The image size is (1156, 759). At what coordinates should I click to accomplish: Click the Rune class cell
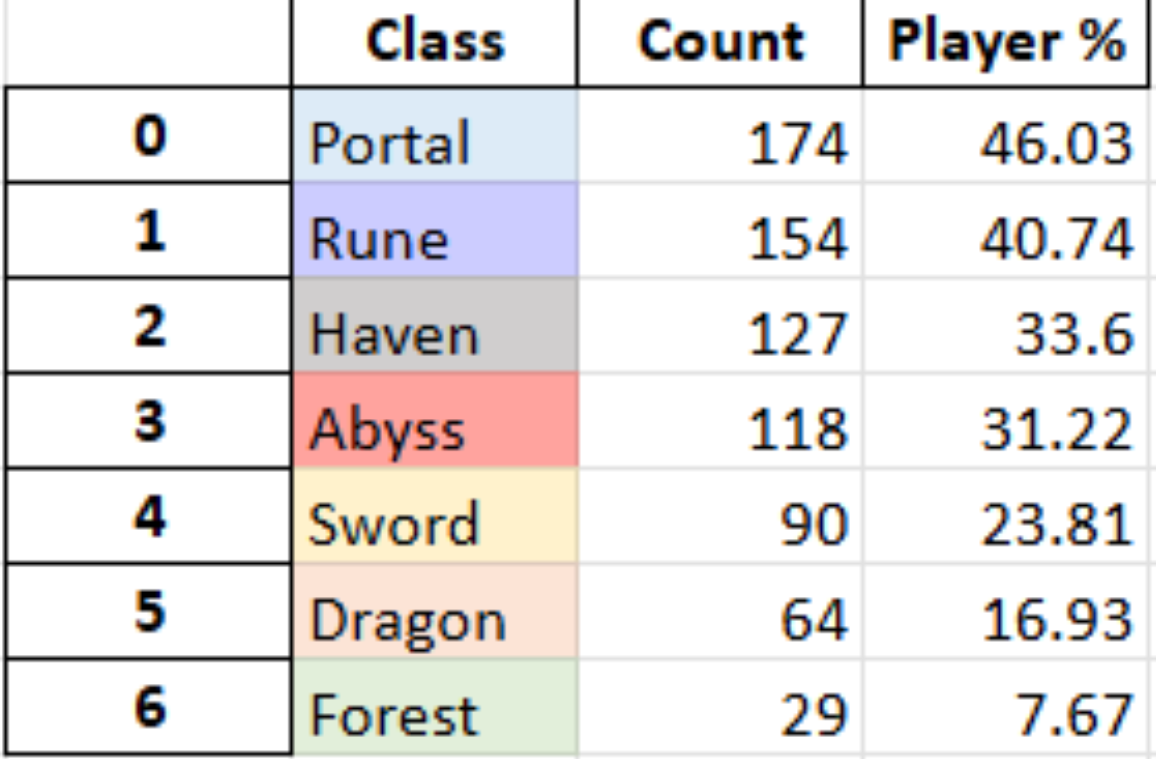coord(435,230)
